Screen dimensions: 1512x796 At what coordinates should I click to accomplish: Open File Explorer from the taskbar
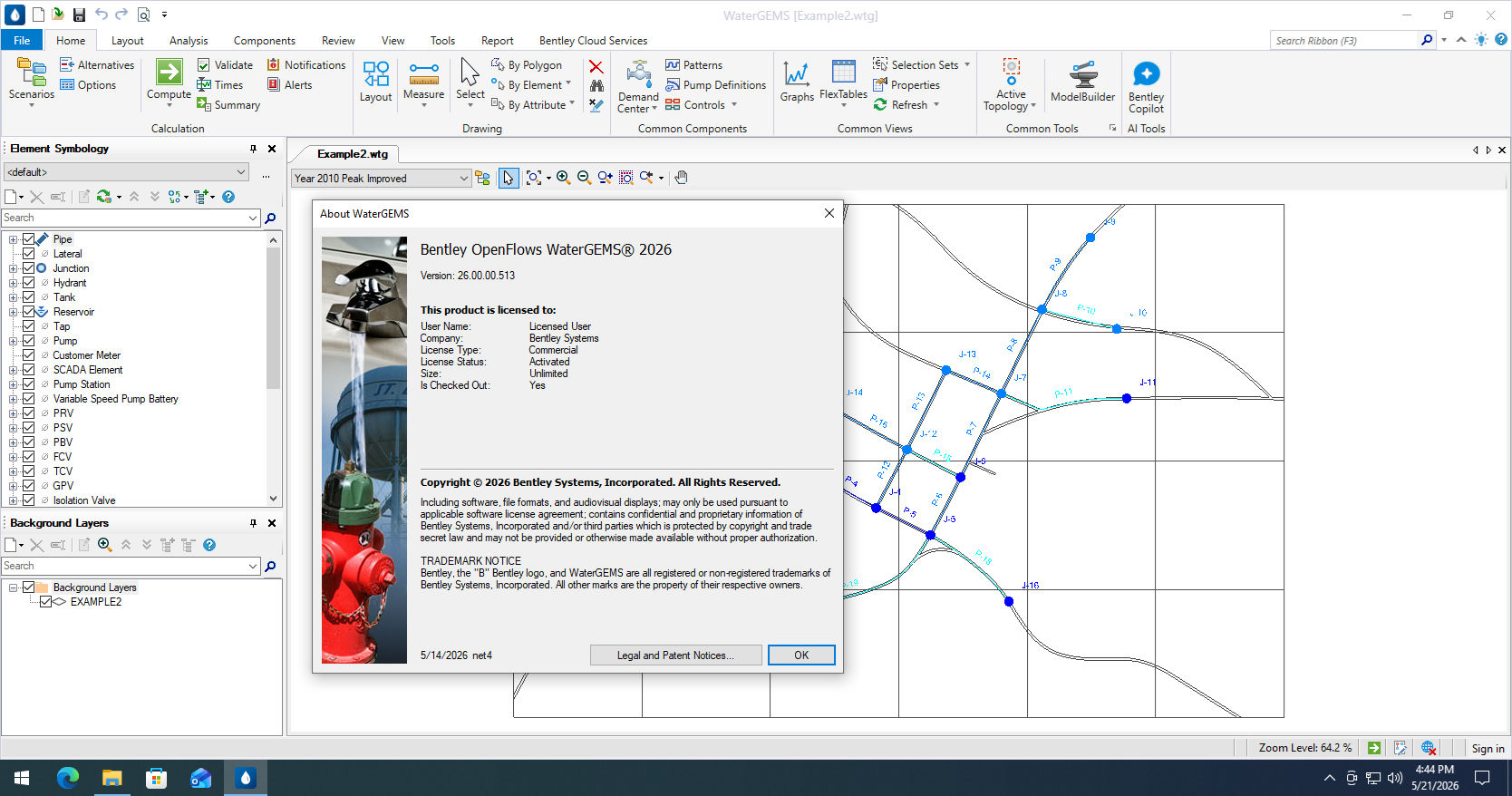coord(111,778)
